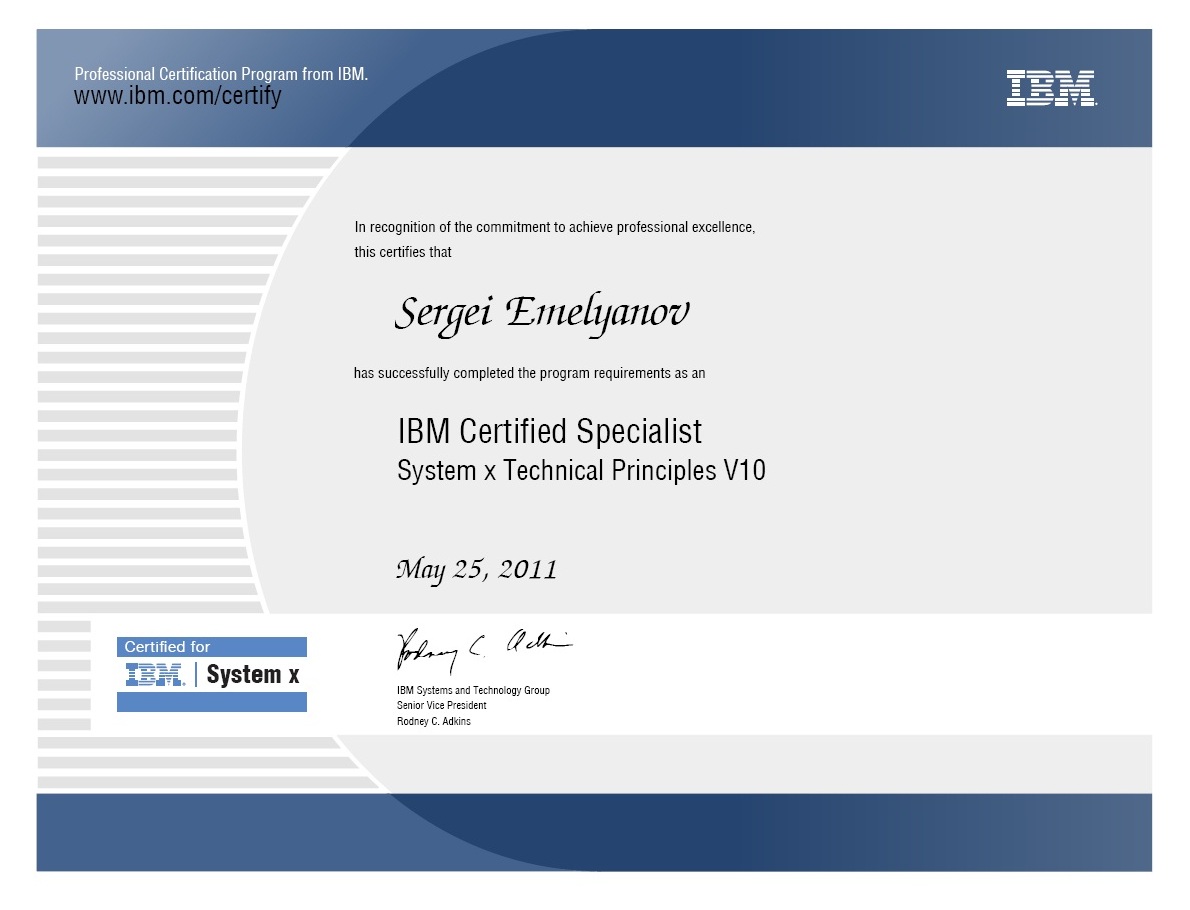
Task: Click 'System x' text in the badge
Action: pyautogui.click(x=253, y=675)
